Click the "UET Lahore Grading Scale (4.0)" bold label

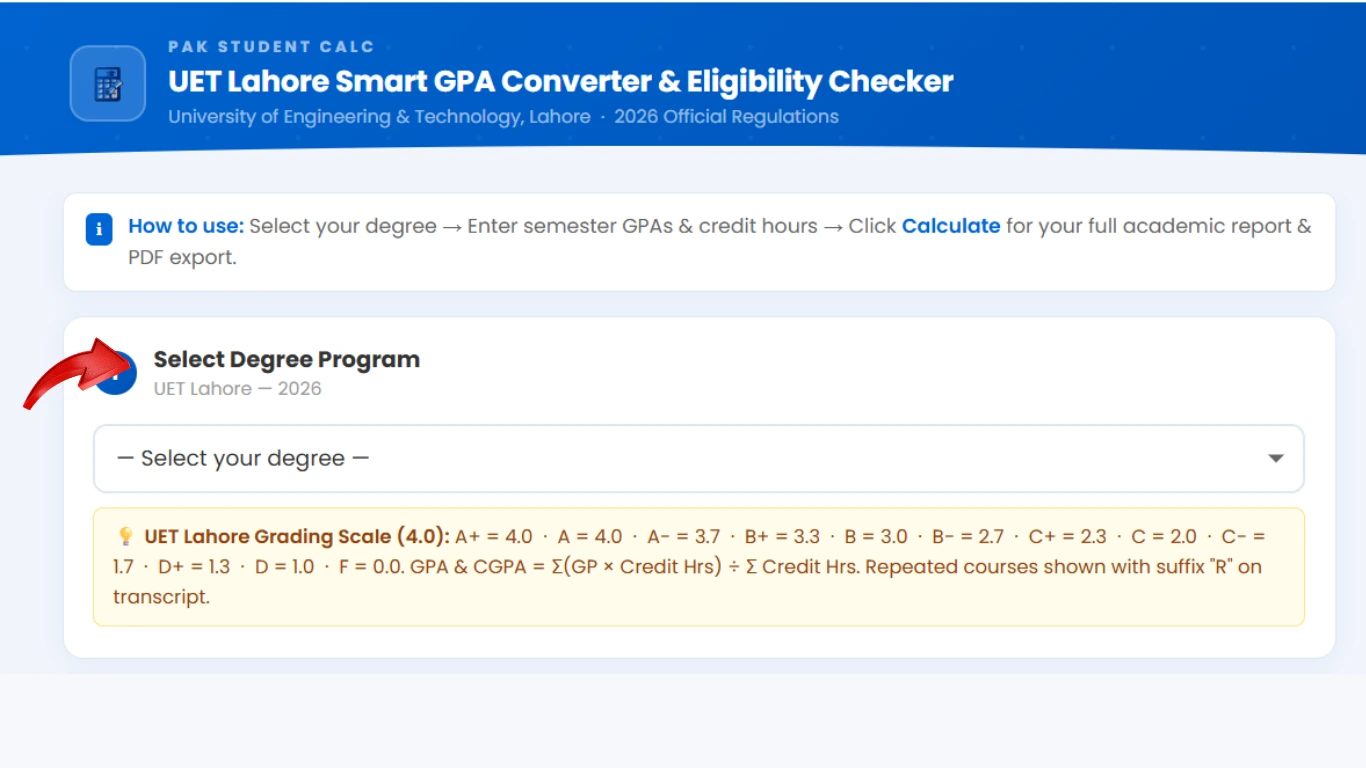tap(297, 537)
